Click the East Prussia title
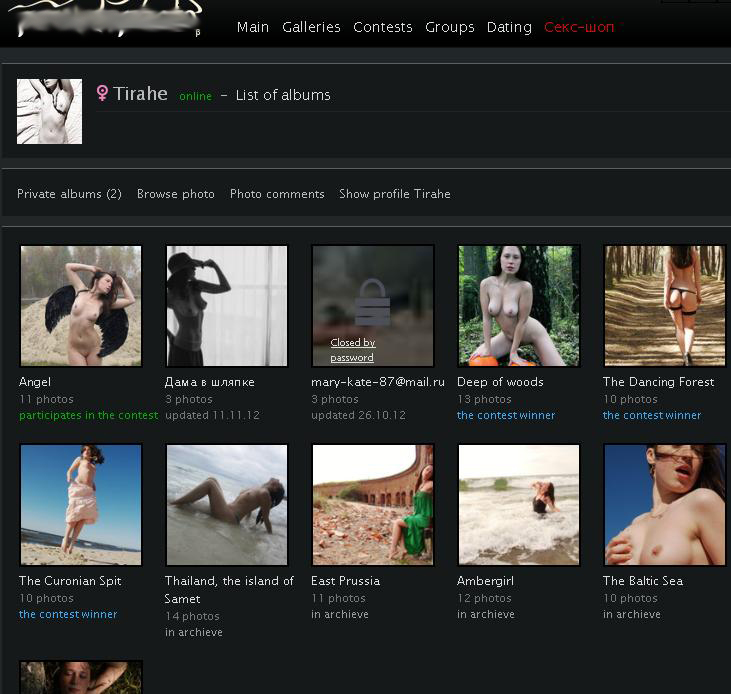 [x=345, y=581]
